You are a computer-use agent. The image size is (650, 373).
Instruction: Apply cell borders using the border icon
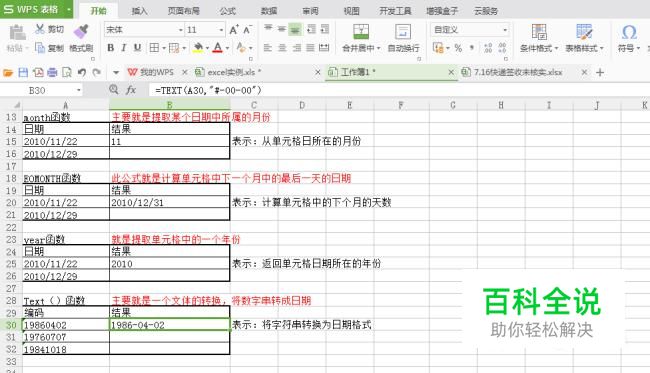(x=154, y=48)
